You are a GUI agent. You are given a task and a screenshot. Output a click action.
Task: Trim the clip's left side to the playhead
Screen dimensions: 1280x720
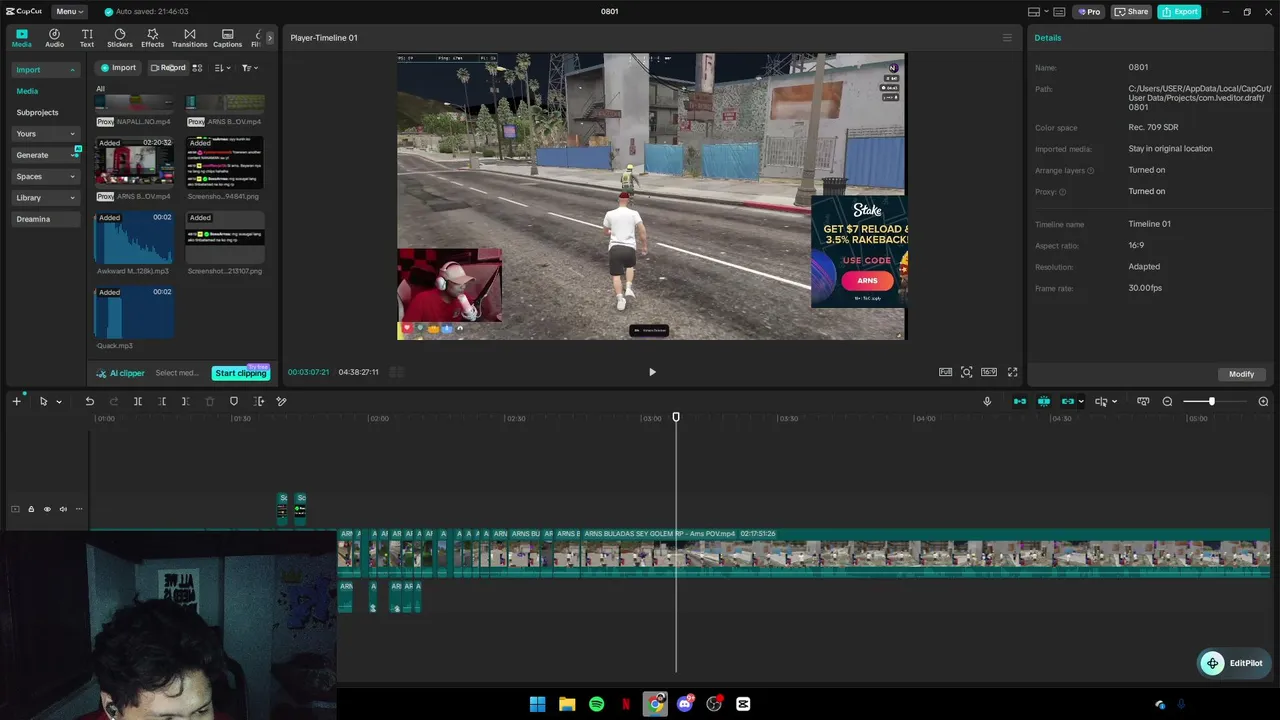point(162,401)
